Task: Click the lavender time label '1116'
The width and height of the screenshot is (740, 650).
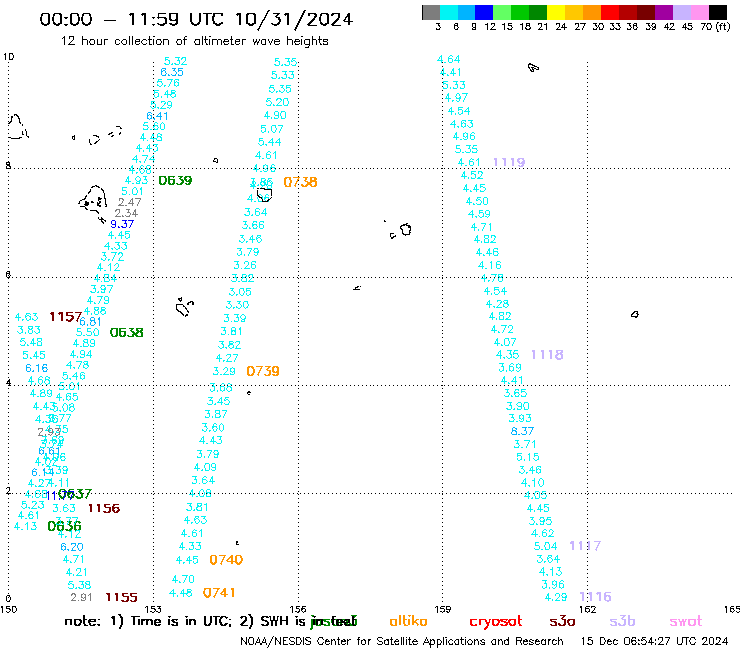Action: pos(595,597)
